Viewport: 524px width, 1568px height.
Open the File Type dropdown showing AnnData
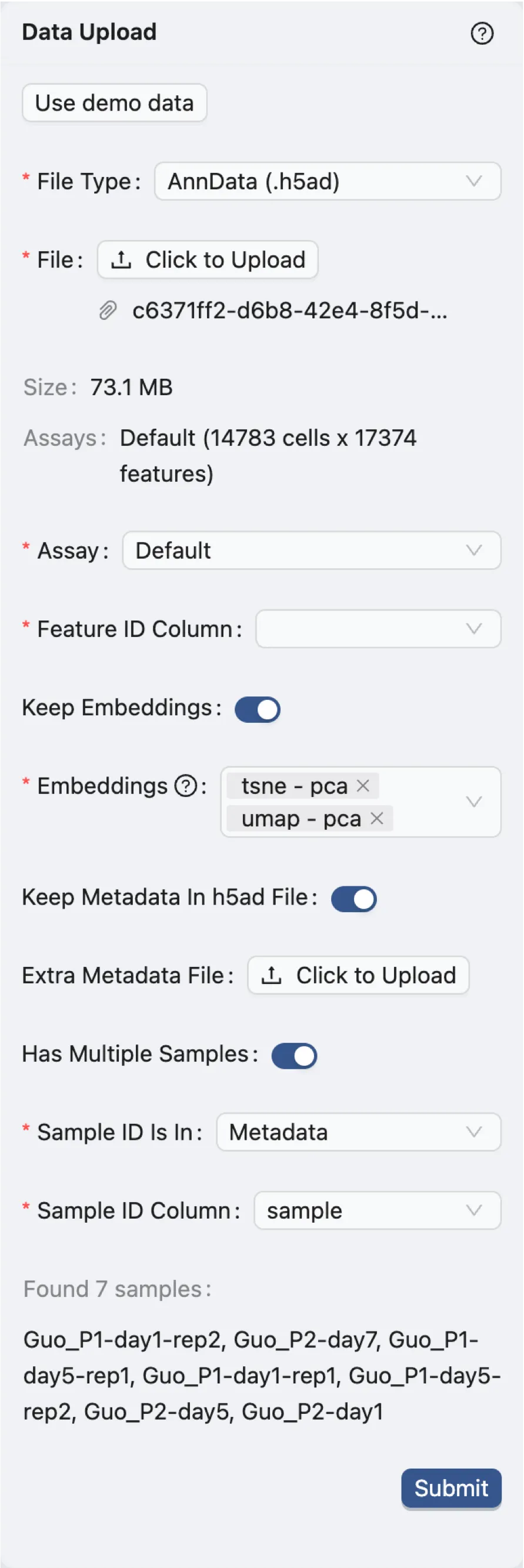click(x=327, y=181)
